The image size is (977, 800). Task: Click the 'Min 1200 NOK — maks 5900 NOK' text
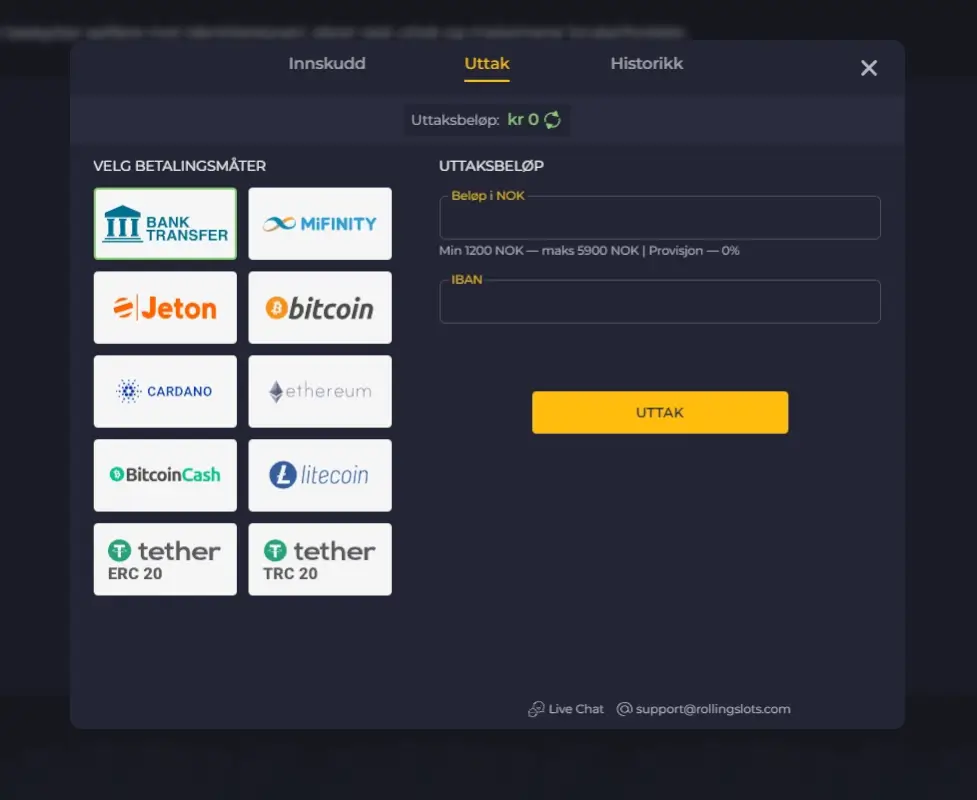[x=539, y=250]
